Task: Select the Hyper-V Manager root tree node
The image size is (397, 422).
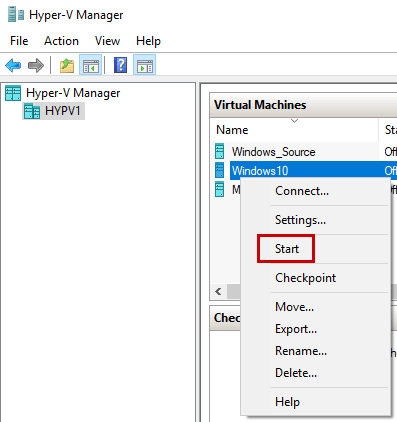Action: (x=73, y=93)
